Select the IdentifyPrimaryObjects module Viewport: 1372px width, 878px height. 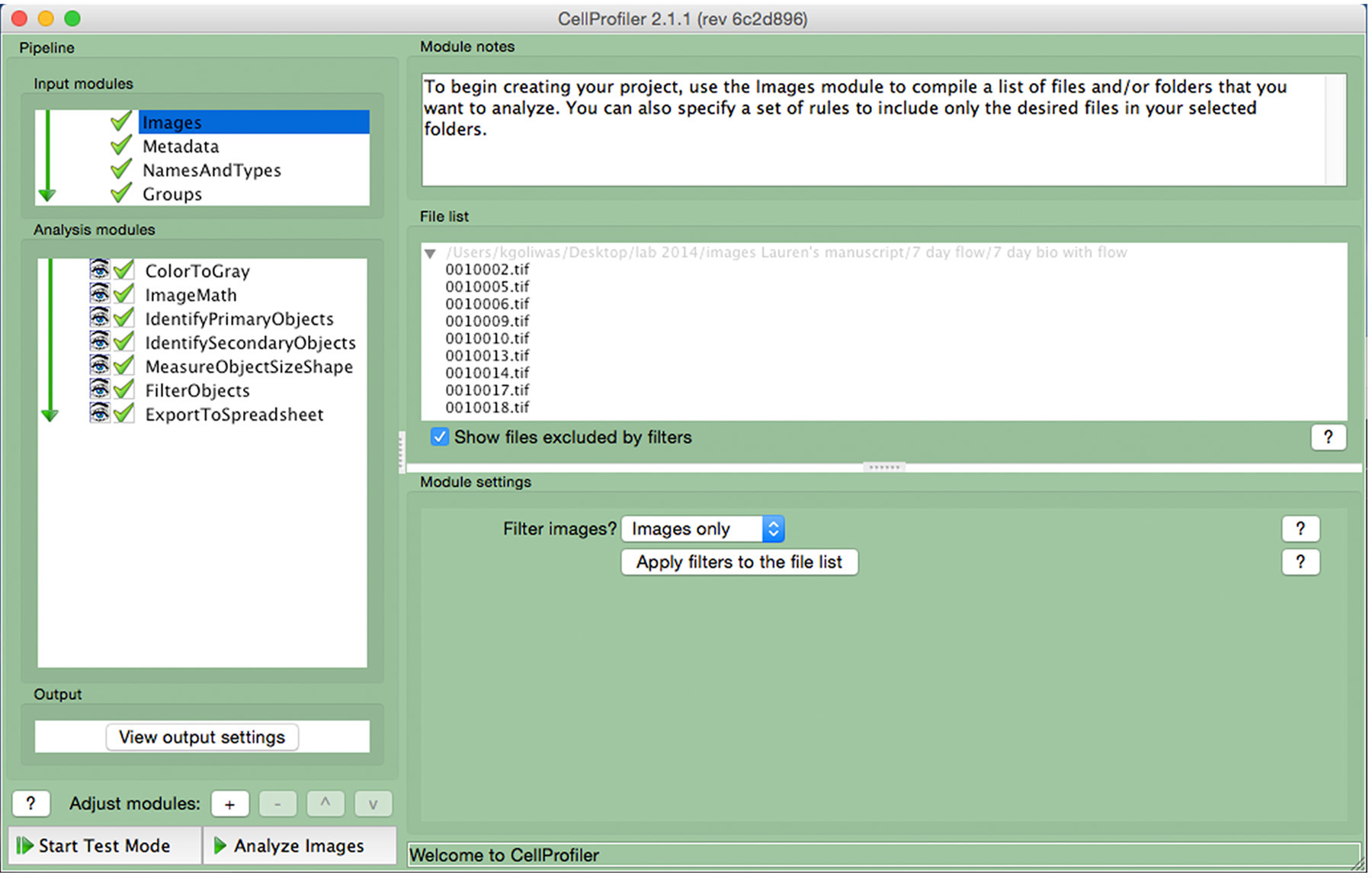tap(239, 319)
